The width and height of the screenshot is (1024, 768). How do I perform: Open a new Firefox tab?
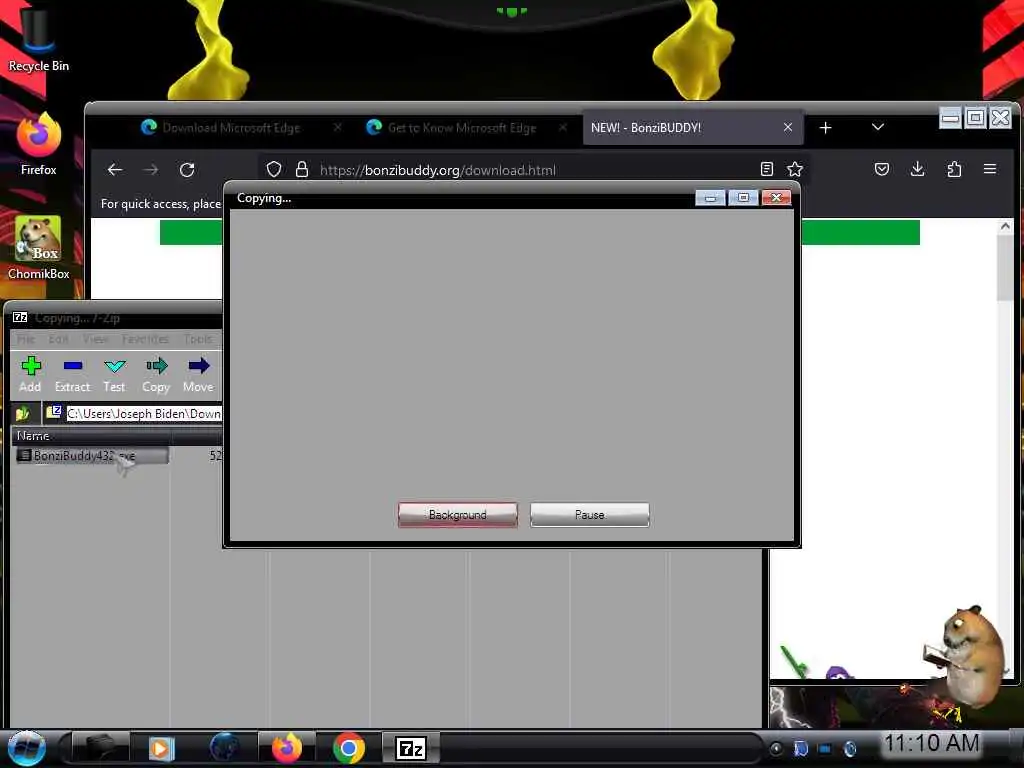tap(825, 127)
